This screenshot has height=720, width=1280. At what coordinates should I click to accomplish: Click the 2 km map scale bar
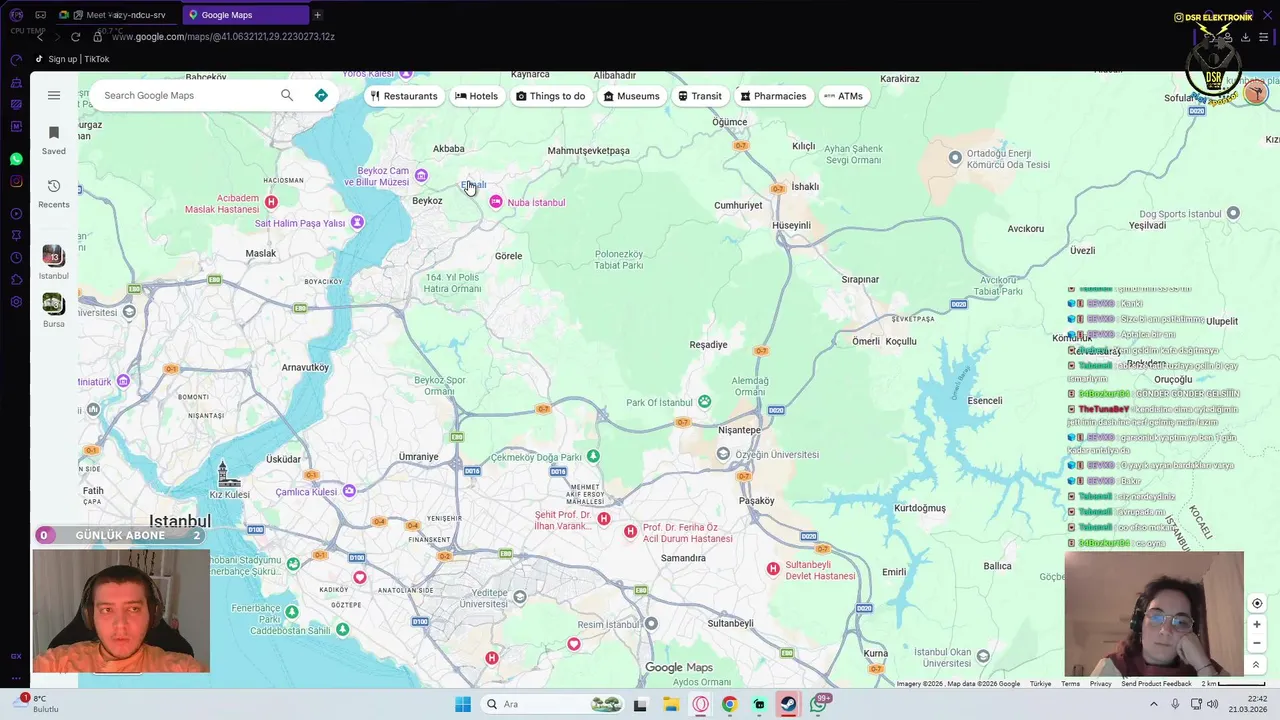1234,684
